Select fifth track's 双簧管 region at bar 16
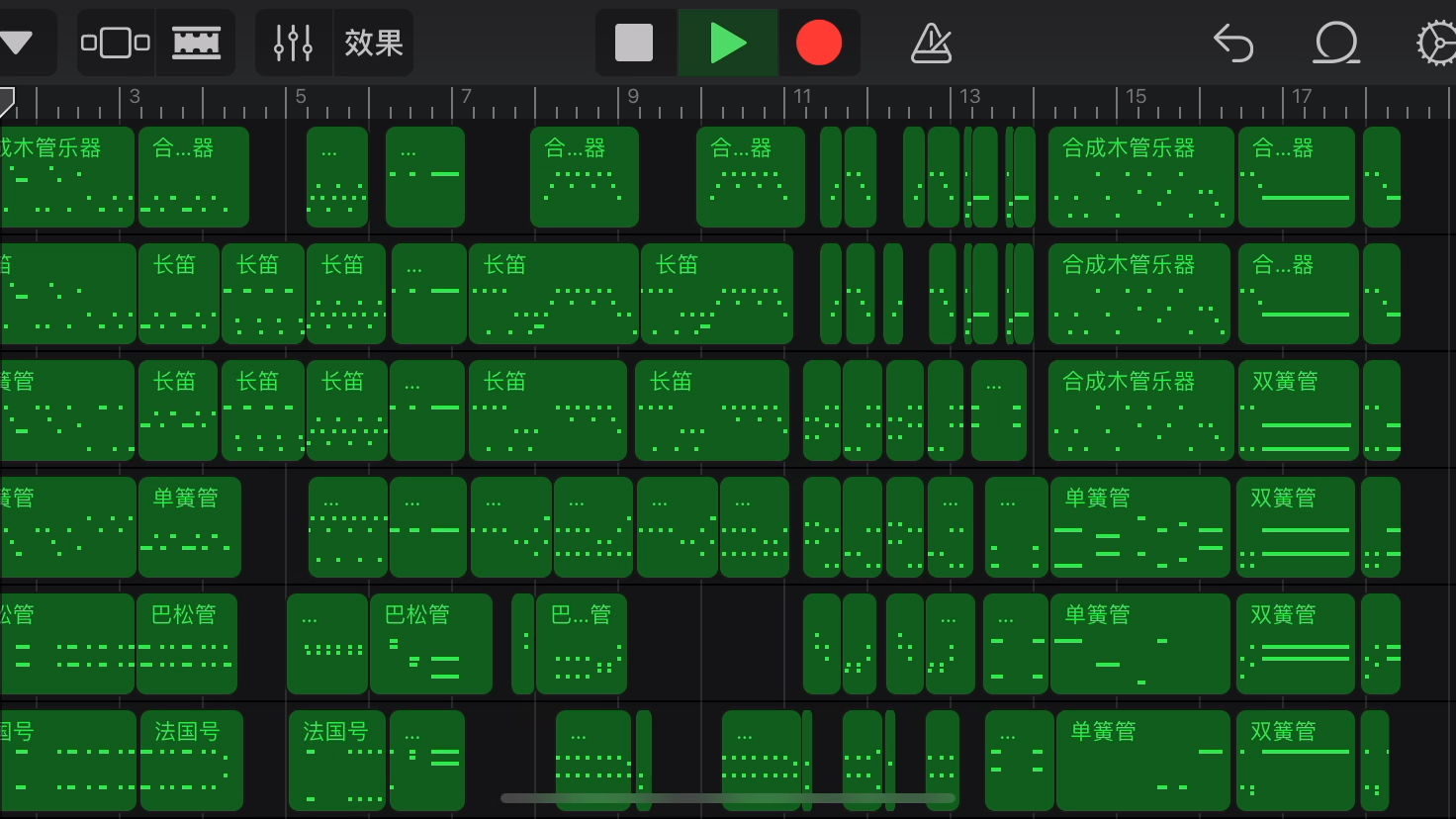 coord(1296,644)
